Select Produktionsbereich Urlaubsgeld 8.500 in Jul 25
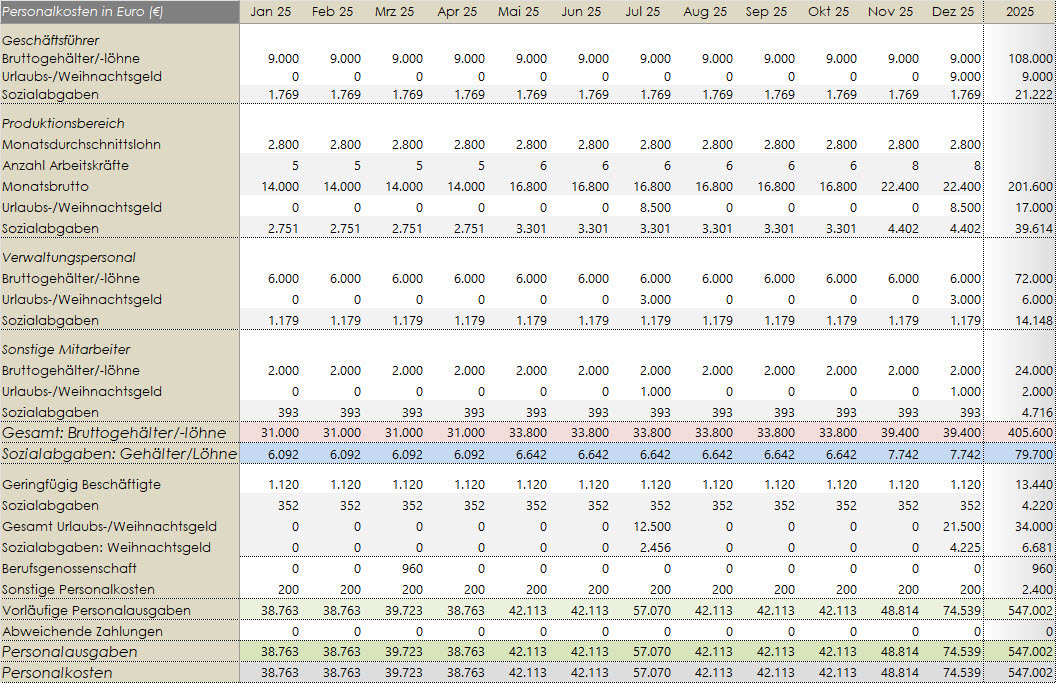Image resolution: width=1056 pixels, height=683 pixels. coord(655,207)
